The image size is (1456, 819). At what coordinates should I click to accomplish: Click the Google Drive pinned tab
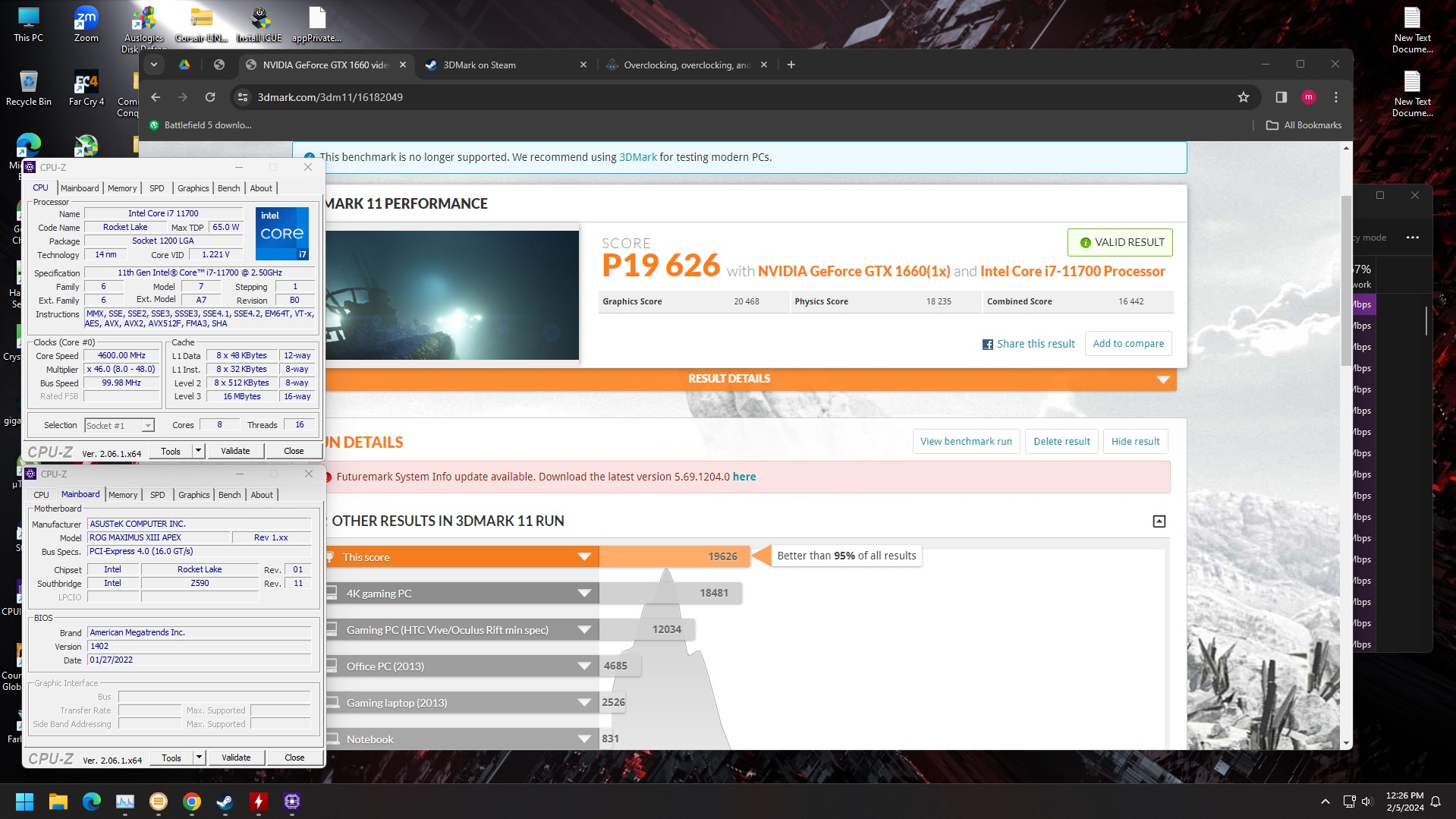tap(184, 65)
